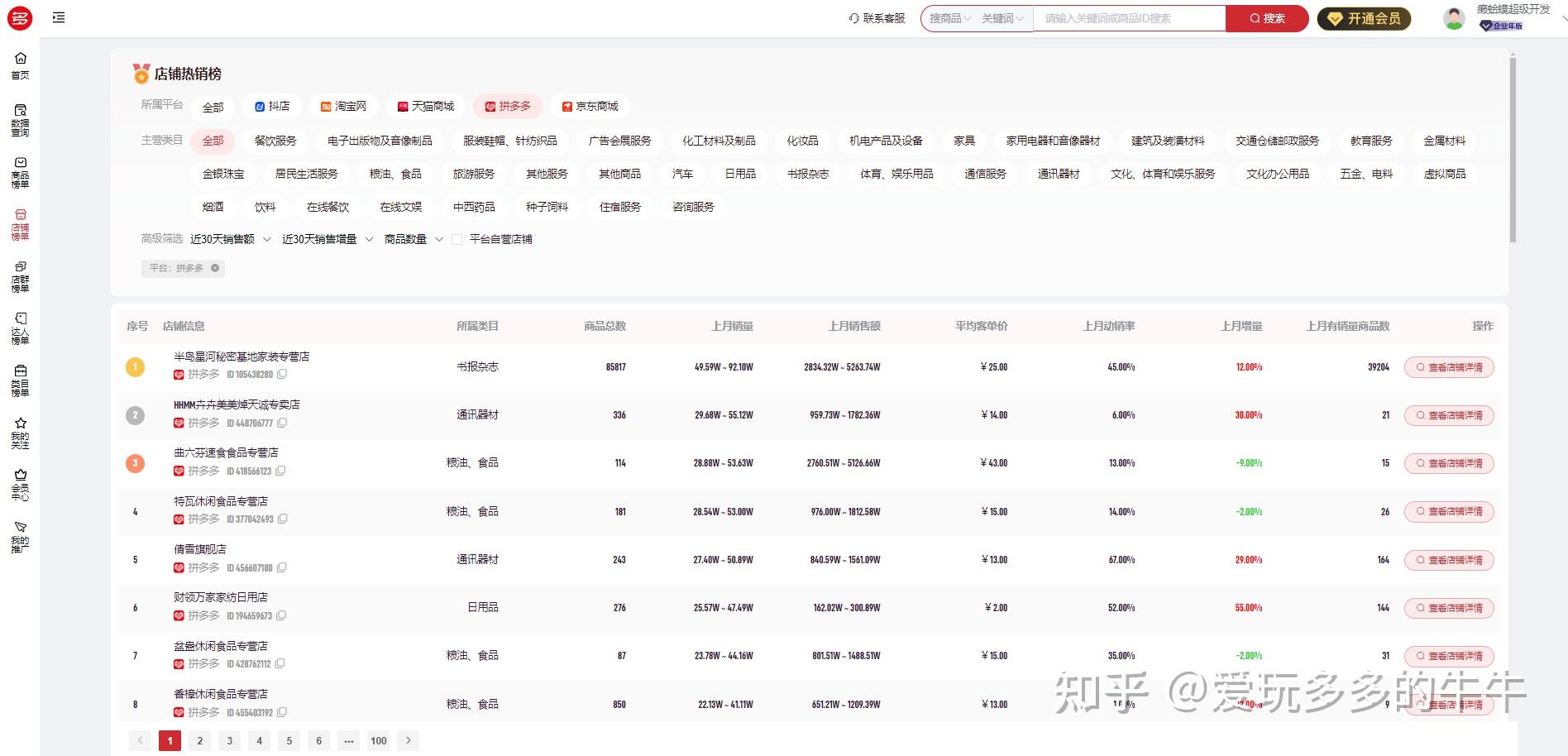The width and height of the screenshot is (1568, 756).
Task: Enable the 平台自营店铺 checkbox
Action: 457,239
